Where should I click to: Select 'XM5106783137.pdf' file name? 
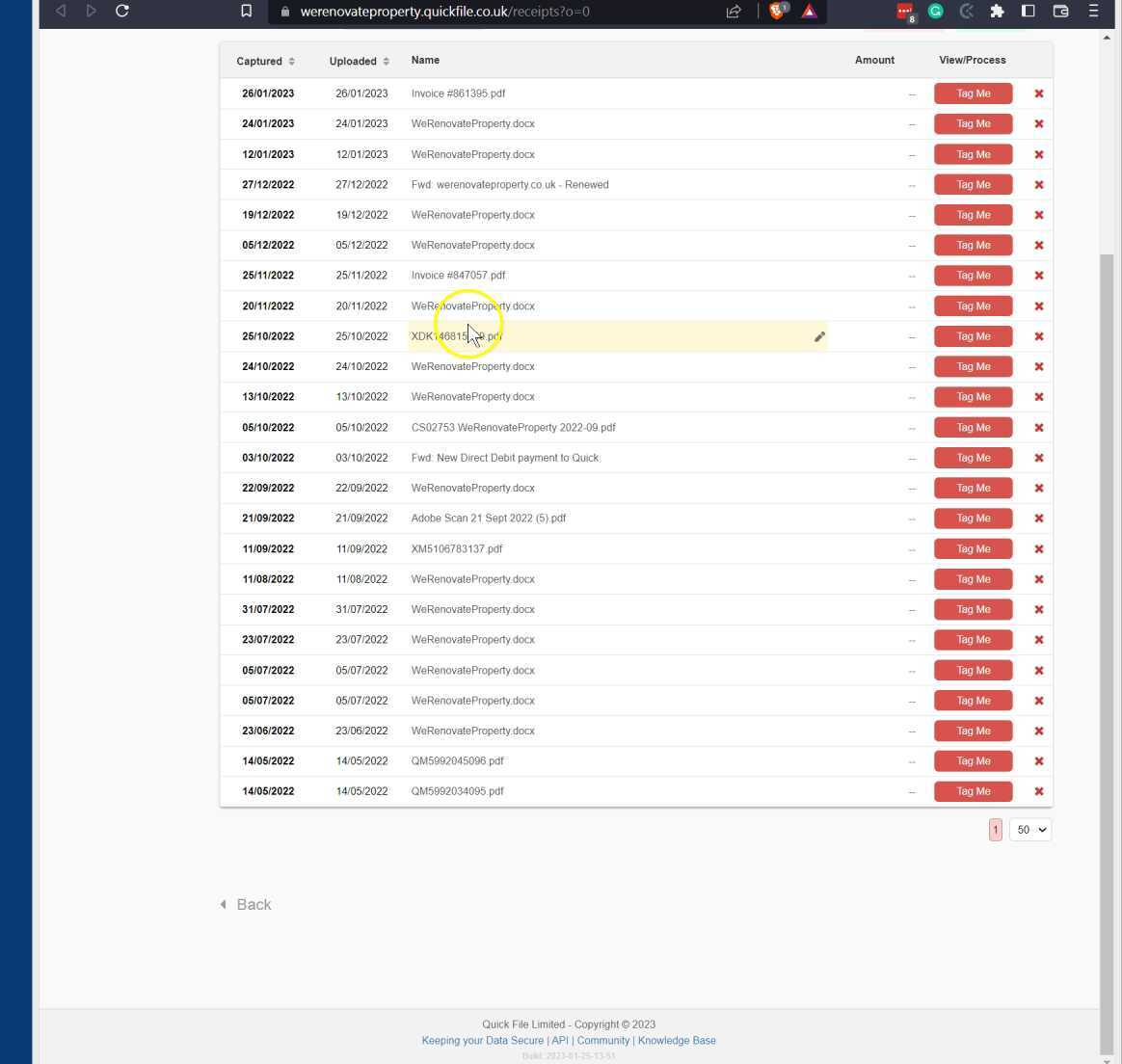(457, 548)
